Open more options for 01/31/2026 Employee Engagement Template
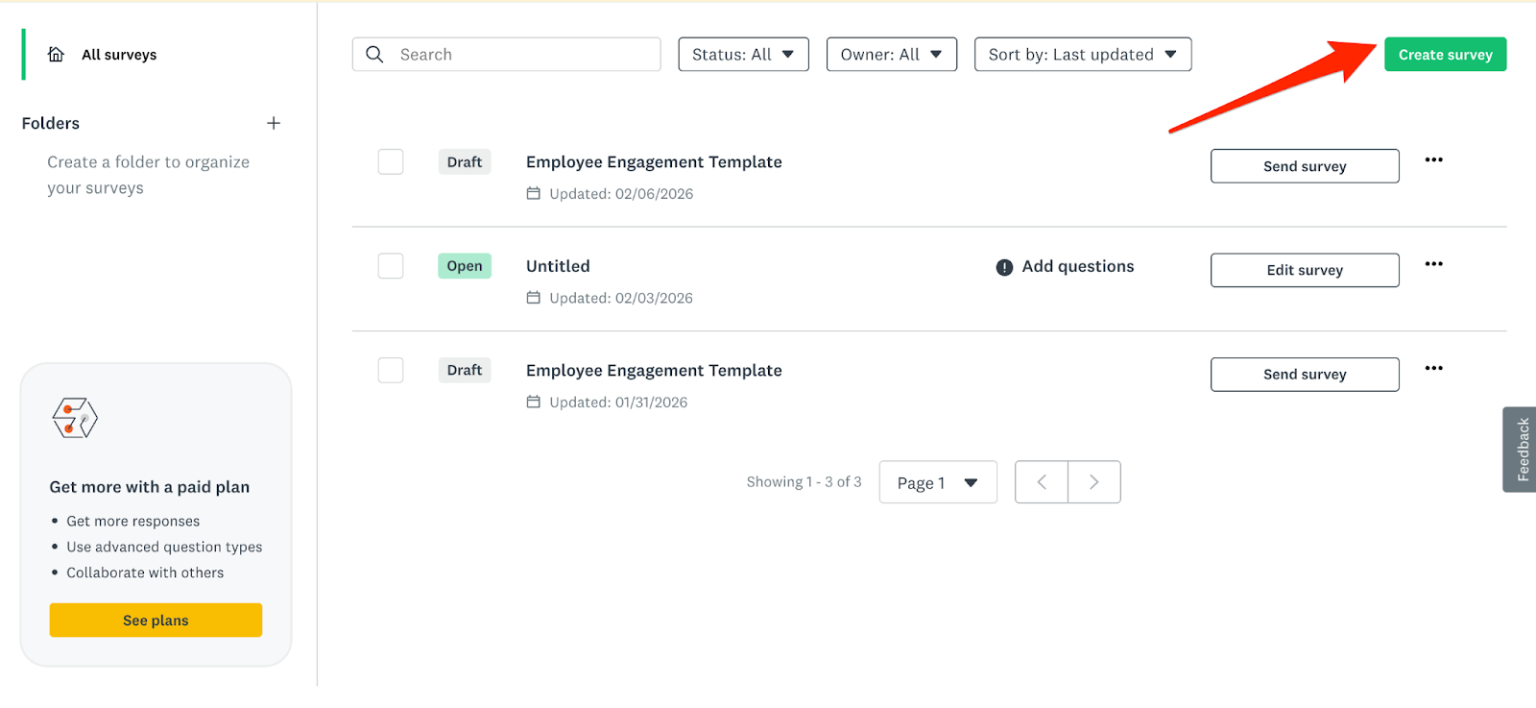 pos(1434,368)
